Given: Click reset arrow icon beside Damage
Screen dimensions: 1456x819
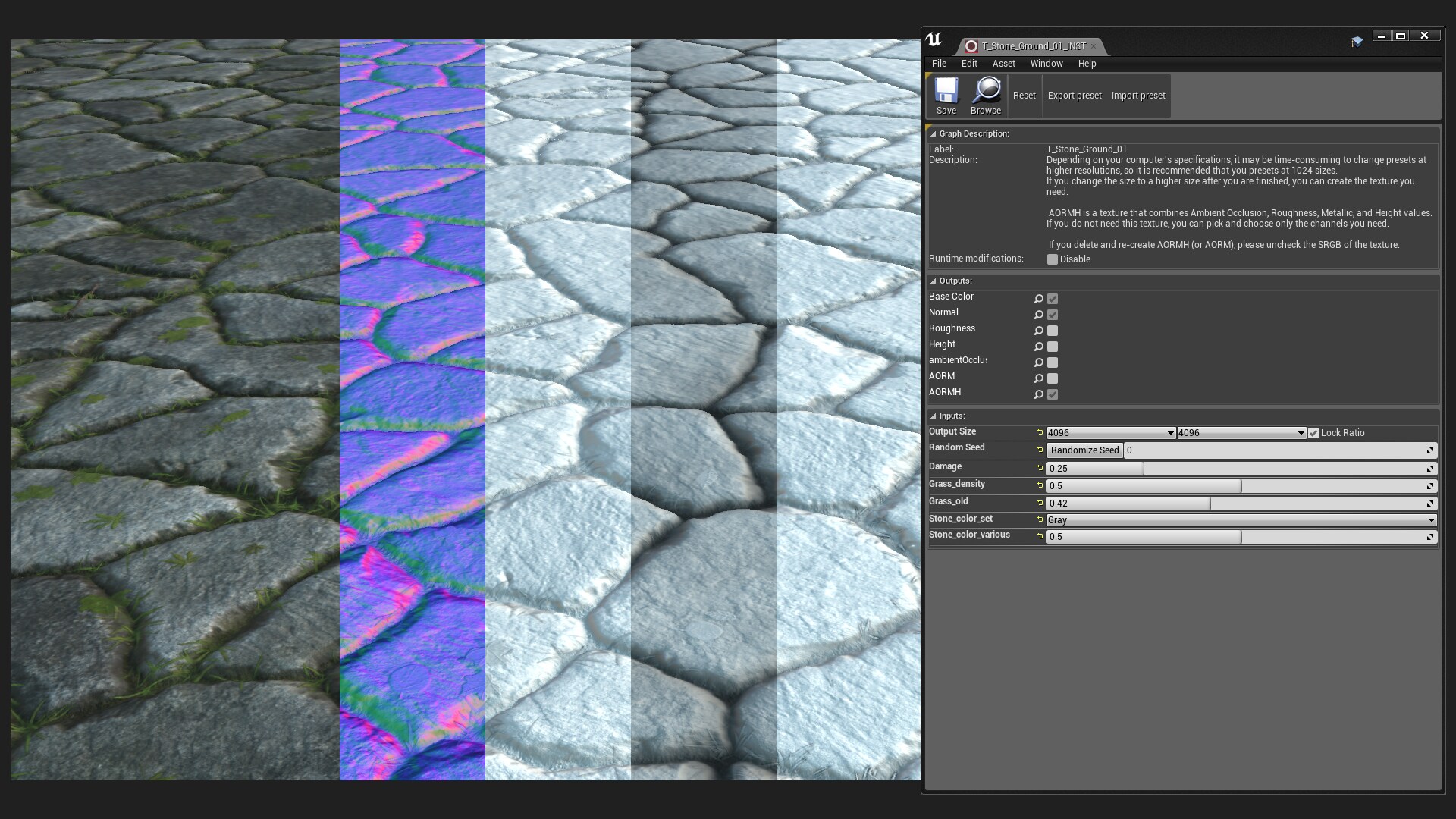Looking at the screenshot, I should [1040, 468].
